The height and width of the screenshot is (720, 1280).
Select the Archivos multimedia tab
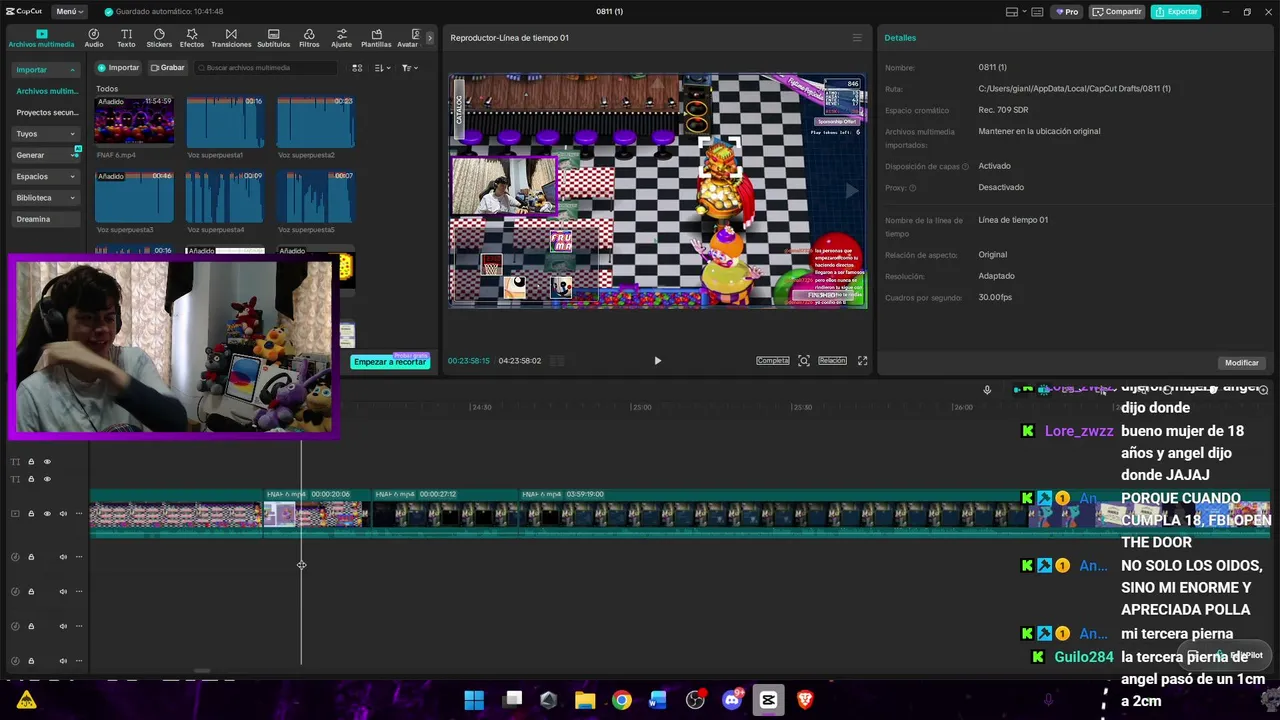click(x=41, y=38)
